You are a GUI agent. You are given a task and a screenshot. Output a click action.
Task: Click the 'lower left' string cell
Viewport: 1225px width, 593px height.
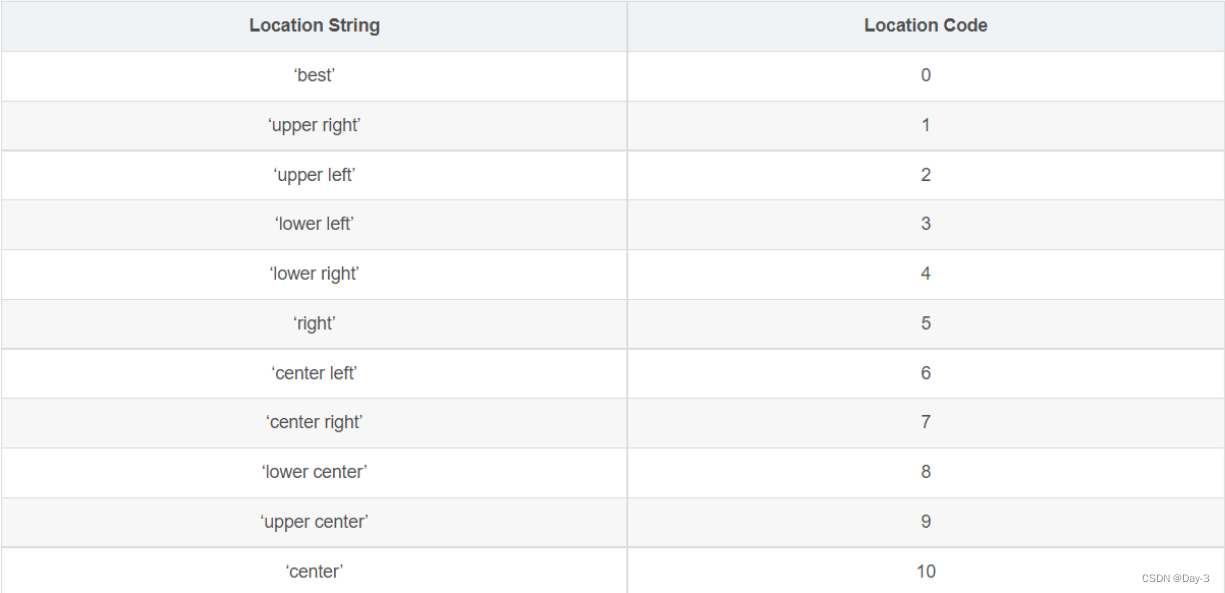314,224
